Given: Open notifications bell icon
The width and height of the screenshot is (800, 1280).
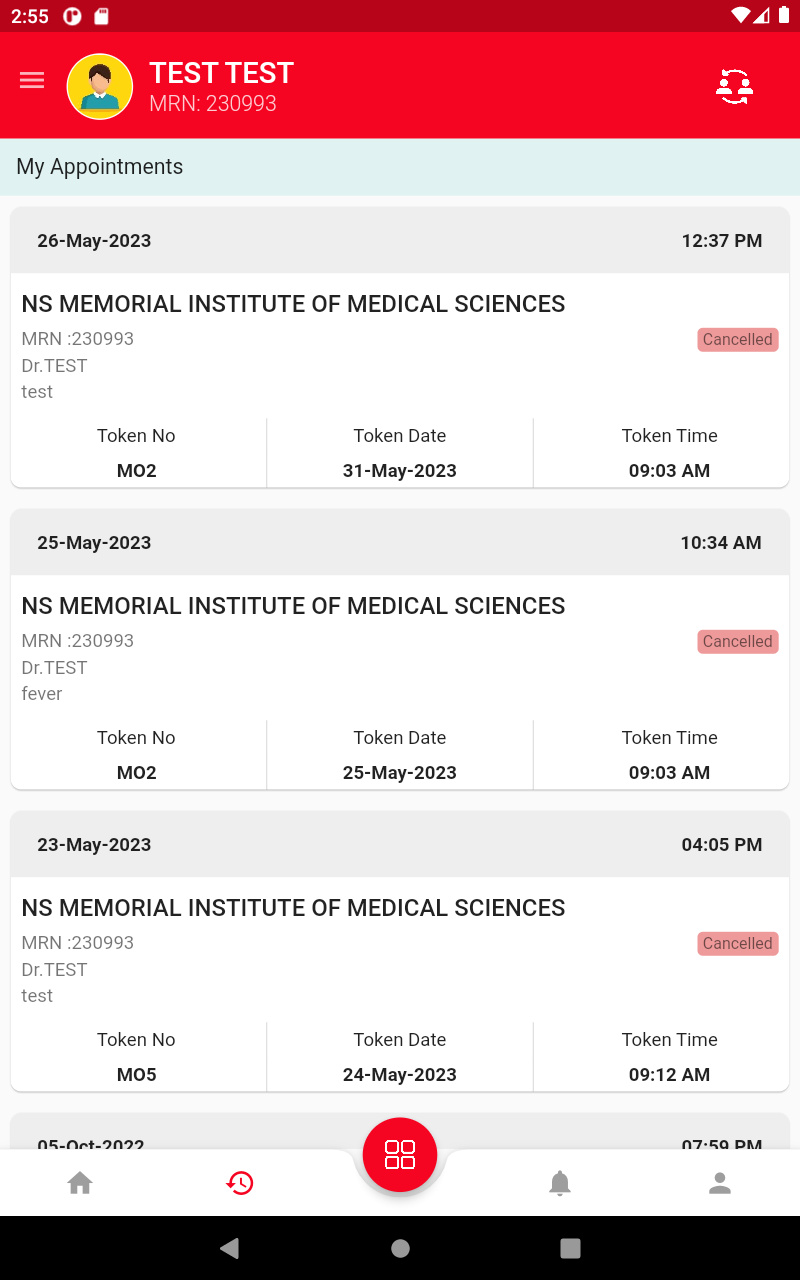Looking at the screenshot, I should [560, 1183].
